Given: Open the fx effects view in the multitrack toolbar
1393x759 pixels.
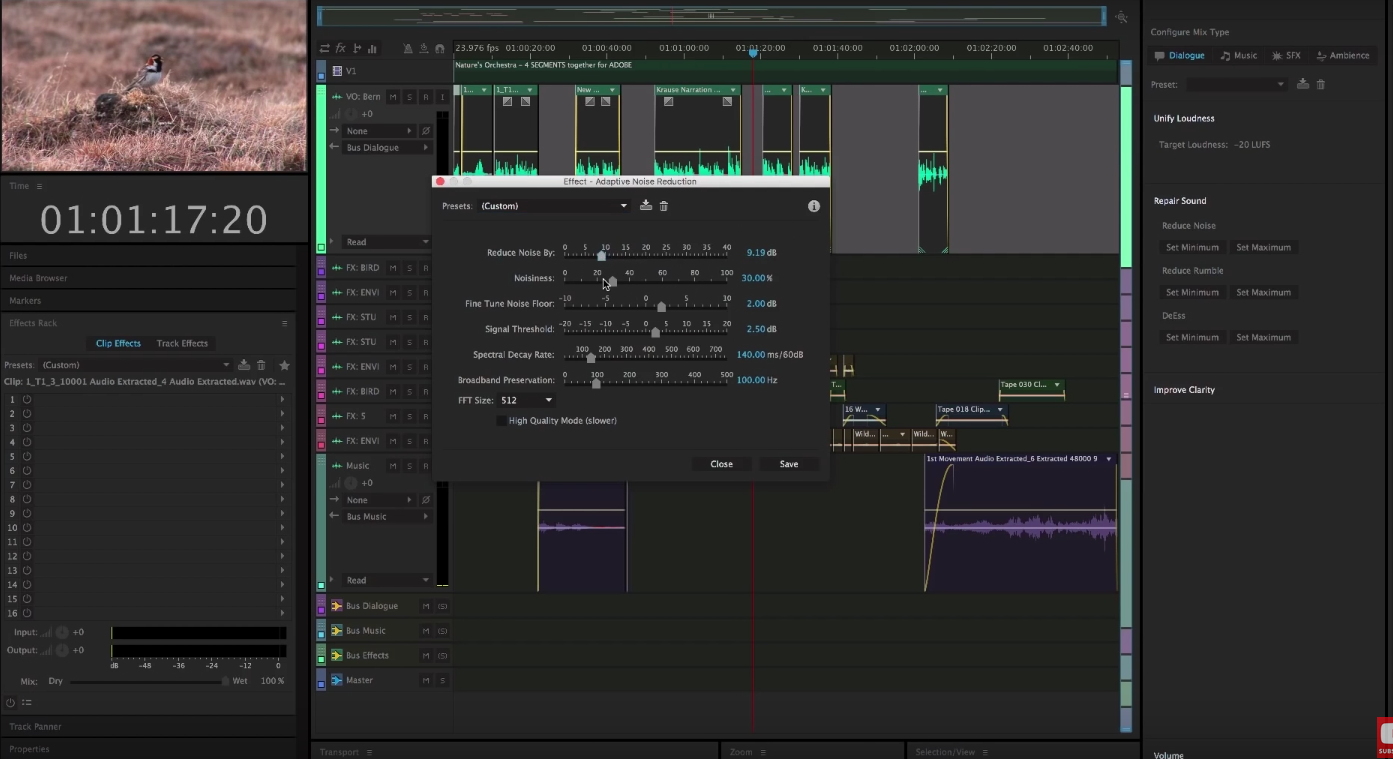Looking at the screenshot, I should coord(340,48).
